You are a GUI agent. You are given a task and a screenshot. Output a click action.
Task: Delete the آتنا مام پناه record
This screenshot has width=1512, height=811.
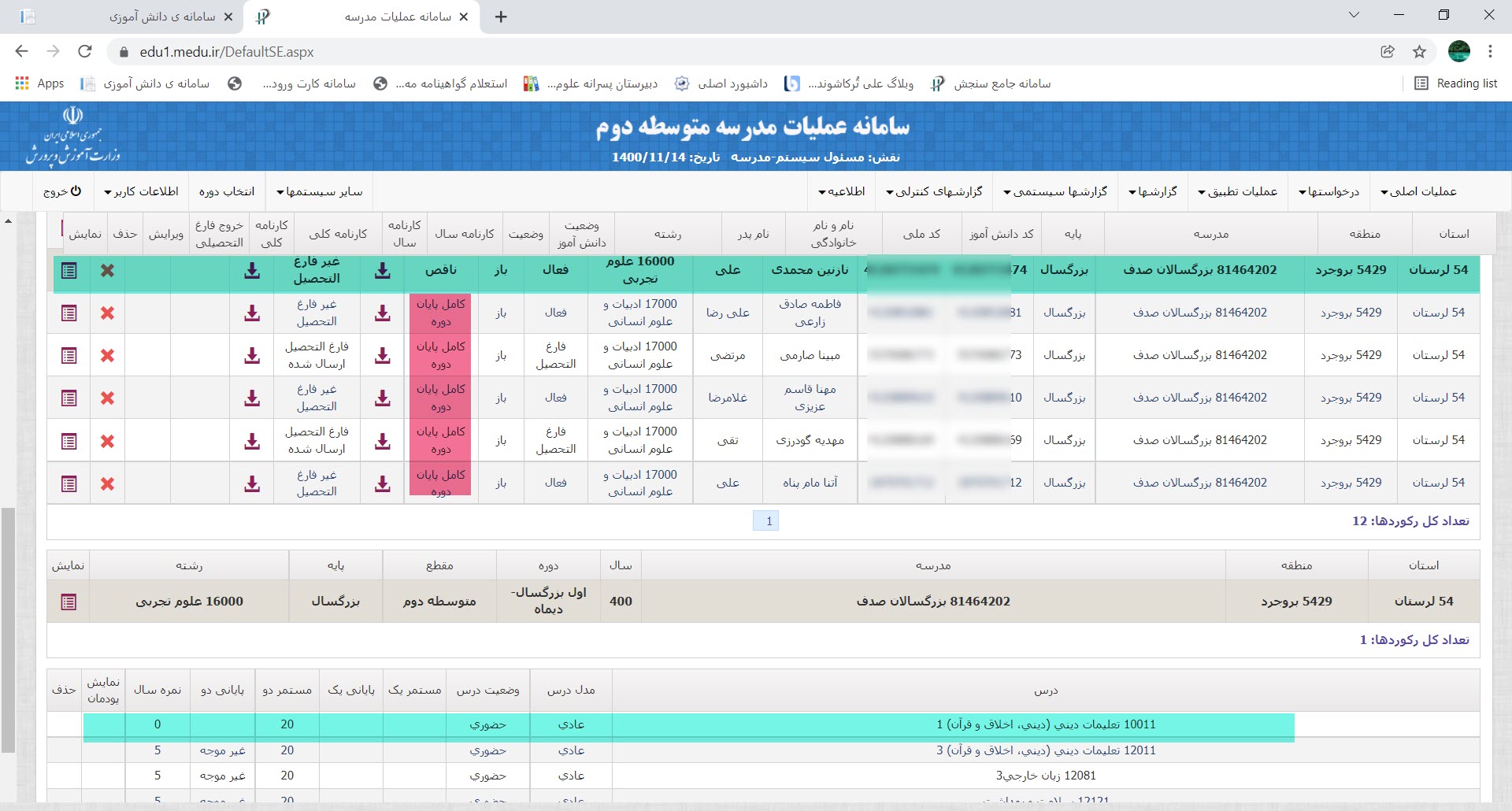(x=108, y=483)
